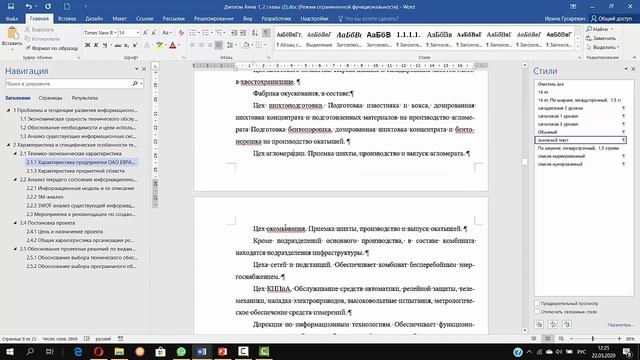Click the Text Effects icon
This screenshot has height=360, width=640.
[147, 45]
